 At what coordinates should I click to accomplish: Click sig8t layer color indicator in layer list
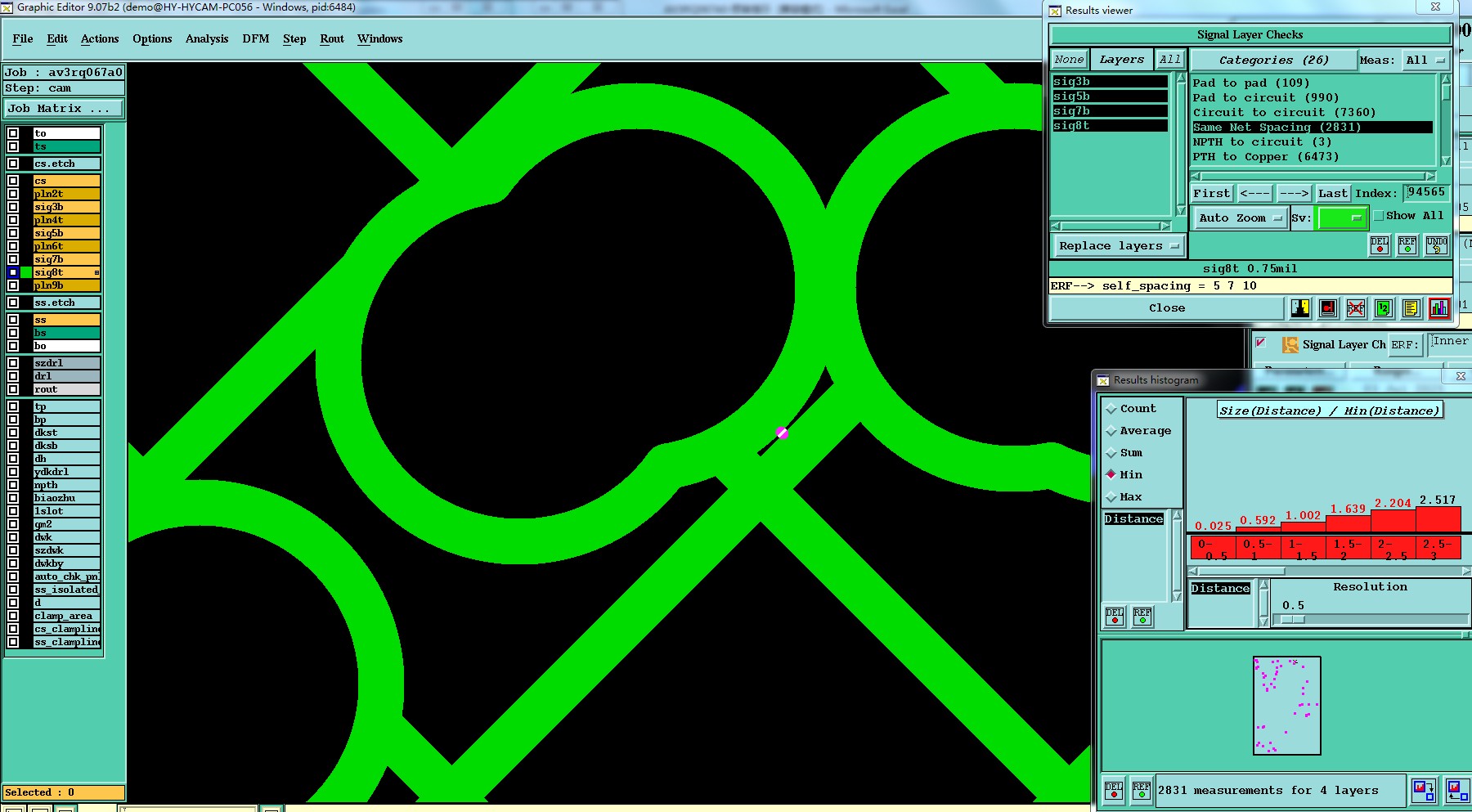(x=26, y=272)
